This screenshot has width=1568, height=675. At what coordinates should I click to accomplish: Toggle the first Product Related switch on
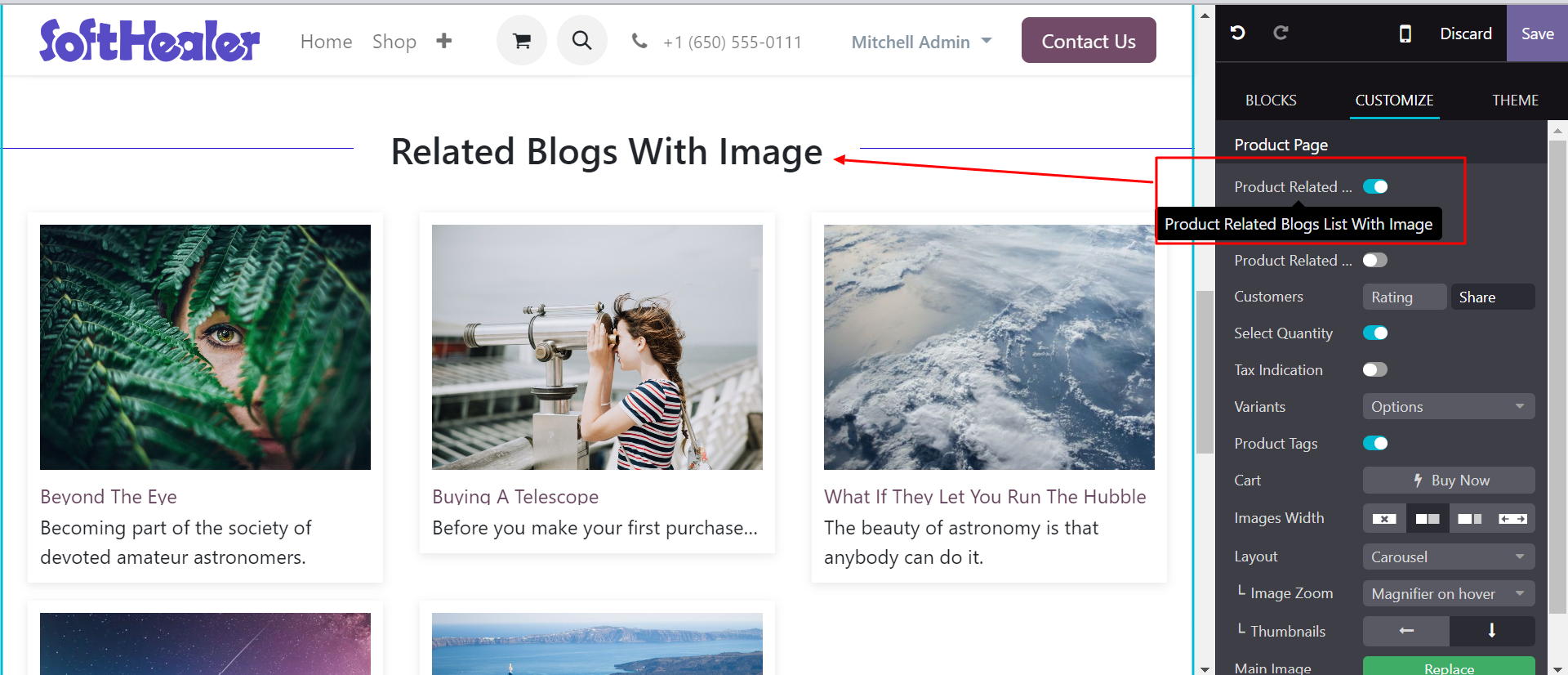1375,187
